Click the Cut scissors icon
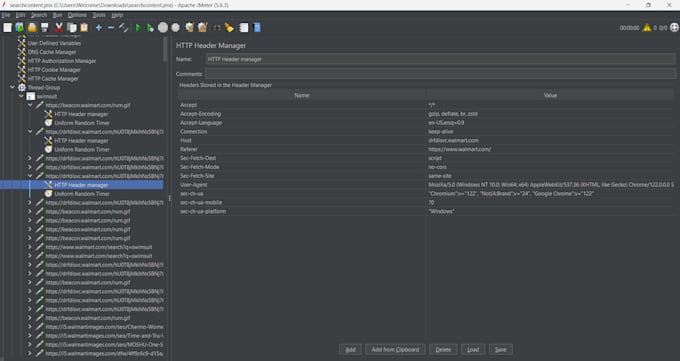 click(59, 28)
